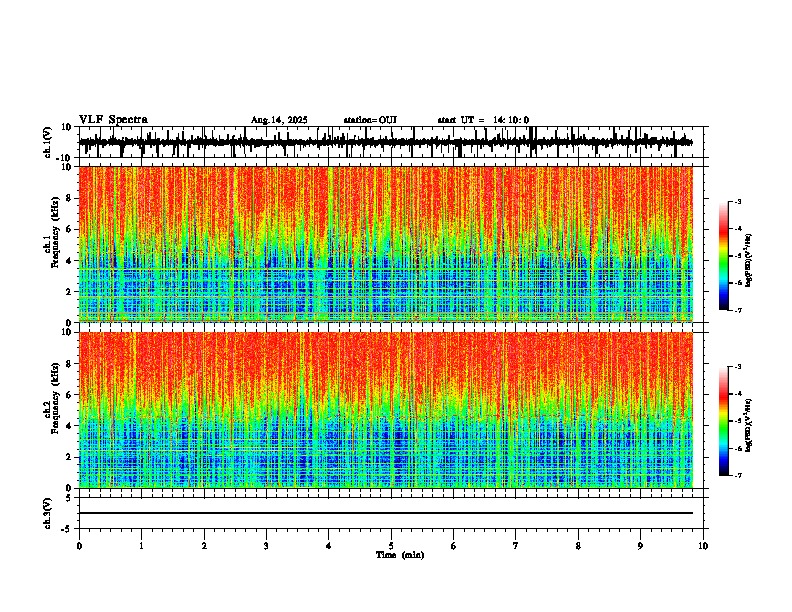Click the "-3" label on ch.2 colorbar
Image resolution: width=792 pixels, height=612 pixels.
(x=737, y=367)
